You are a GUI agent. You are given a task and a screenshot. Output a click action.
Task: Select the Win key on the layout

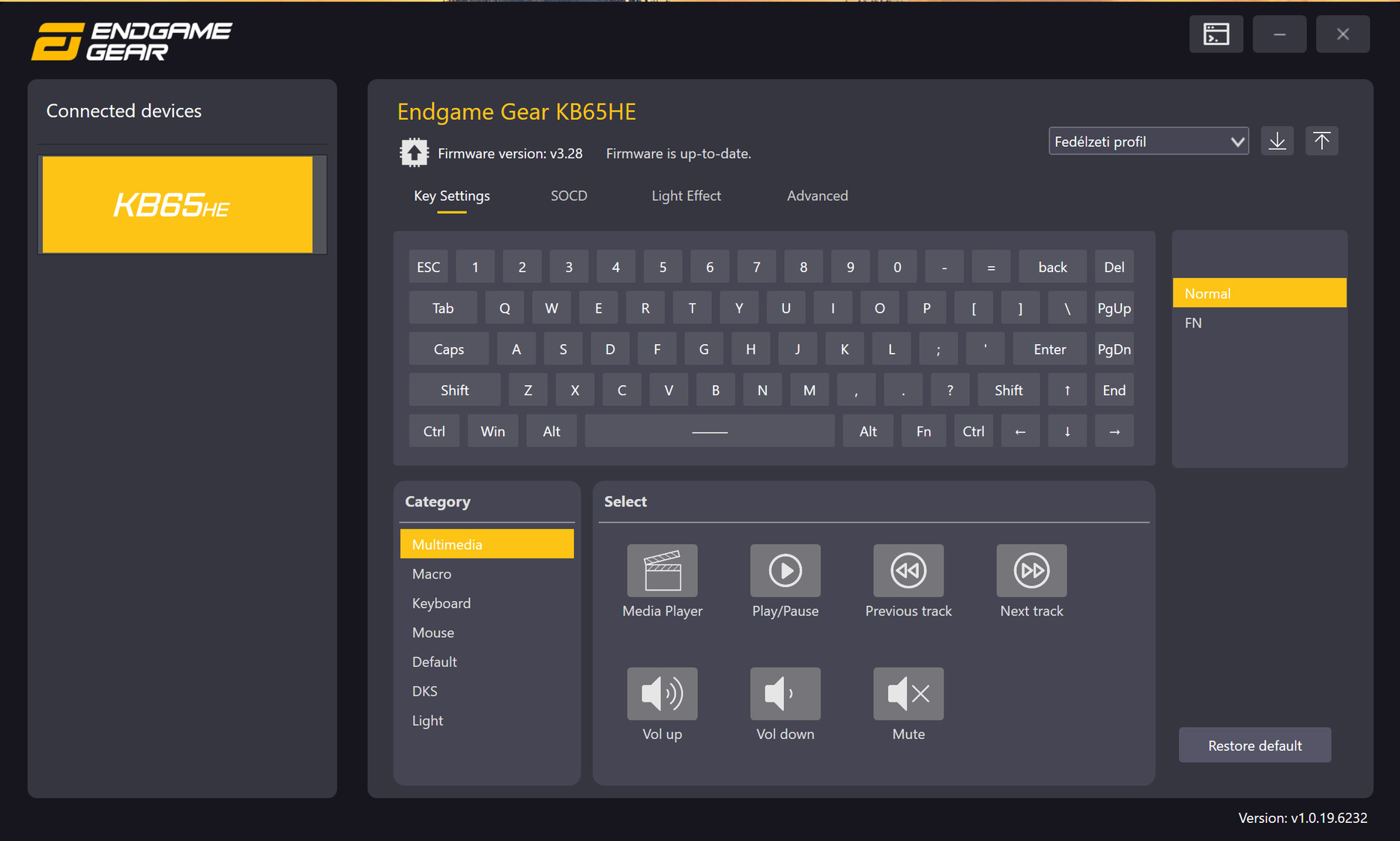point(492,431)
